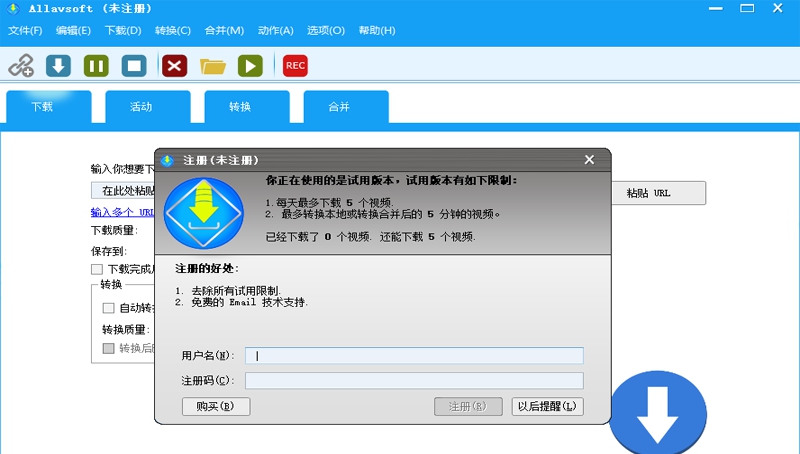Click the 下载质量 label
800x454 pixels.
pos(114,231)
